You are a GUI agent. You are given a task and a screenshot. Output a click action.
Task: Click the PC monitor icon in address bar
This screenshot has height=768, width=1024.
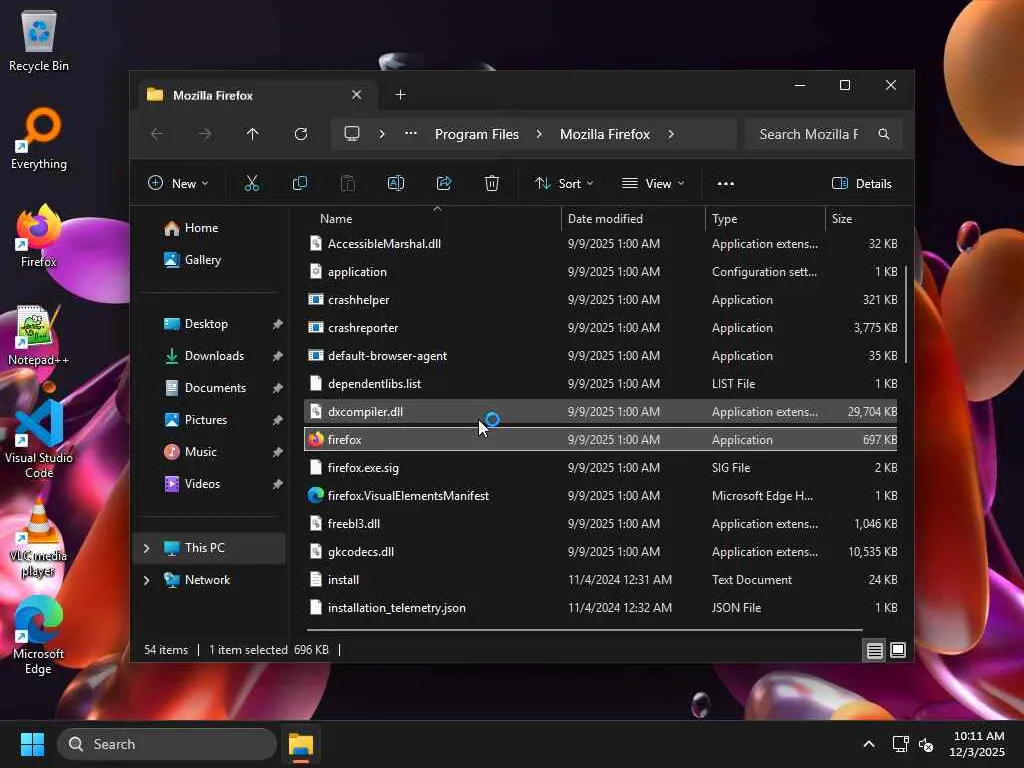[x=352, y=134]
